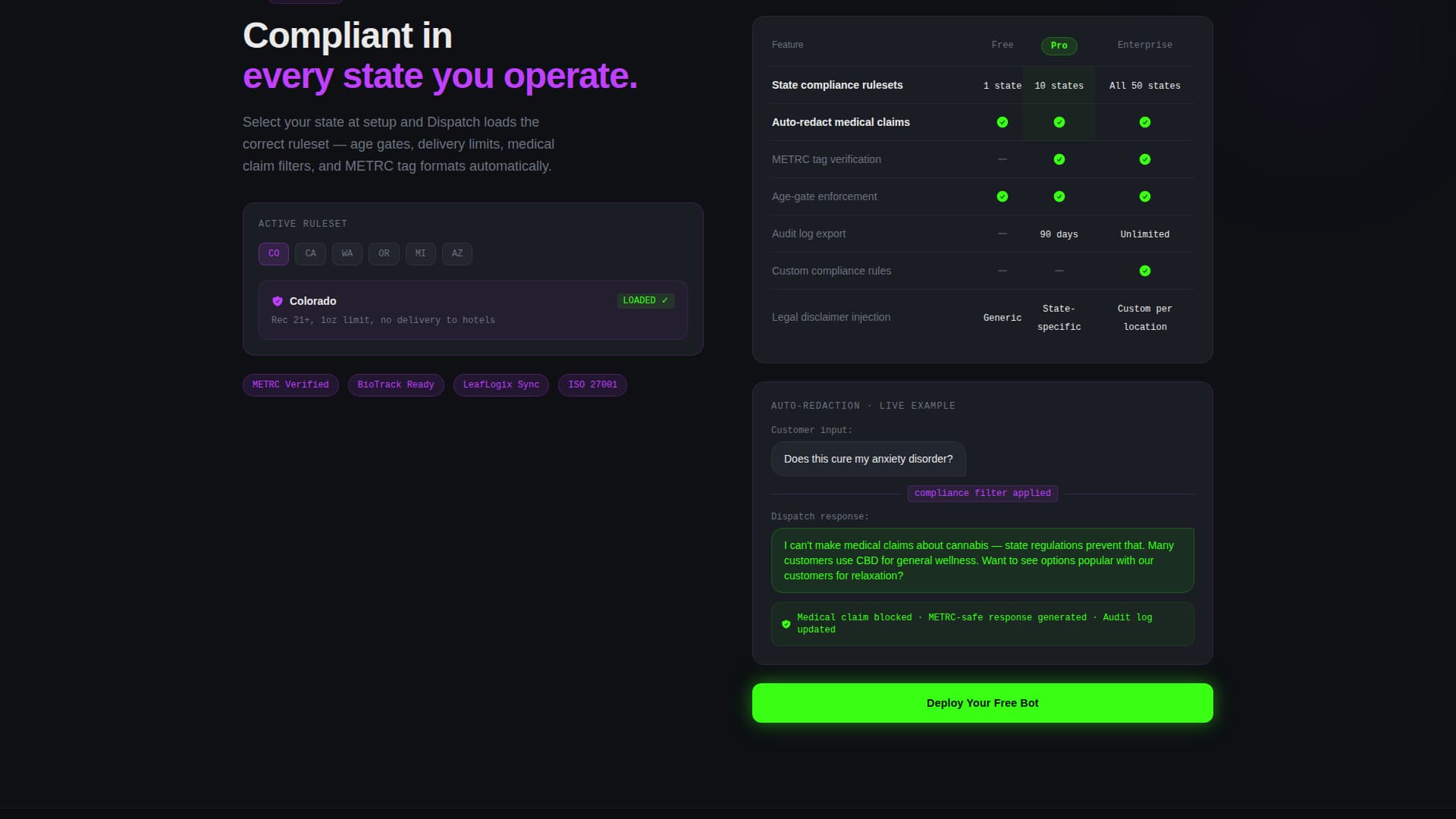Enable the AZ state ruleset
The height and width of the screenshot is (819, 1456).
tap(457, 254)
